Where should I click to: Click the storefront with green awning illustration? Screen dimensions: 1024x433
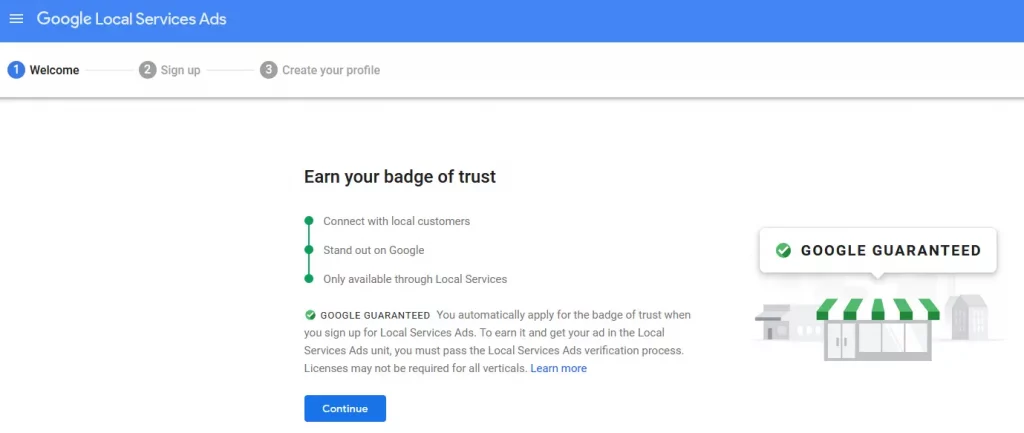878,330
